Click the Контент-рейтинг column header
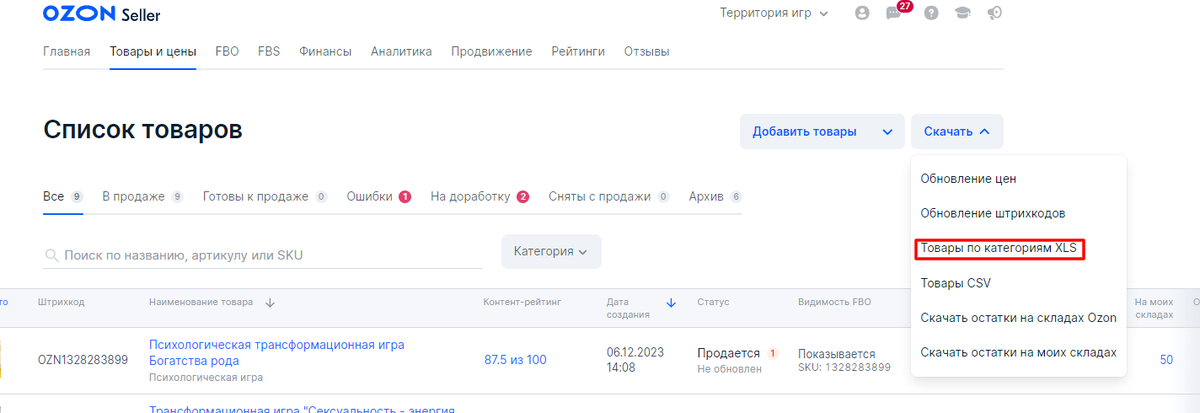The image size is (1200, 413). (521, 302)
